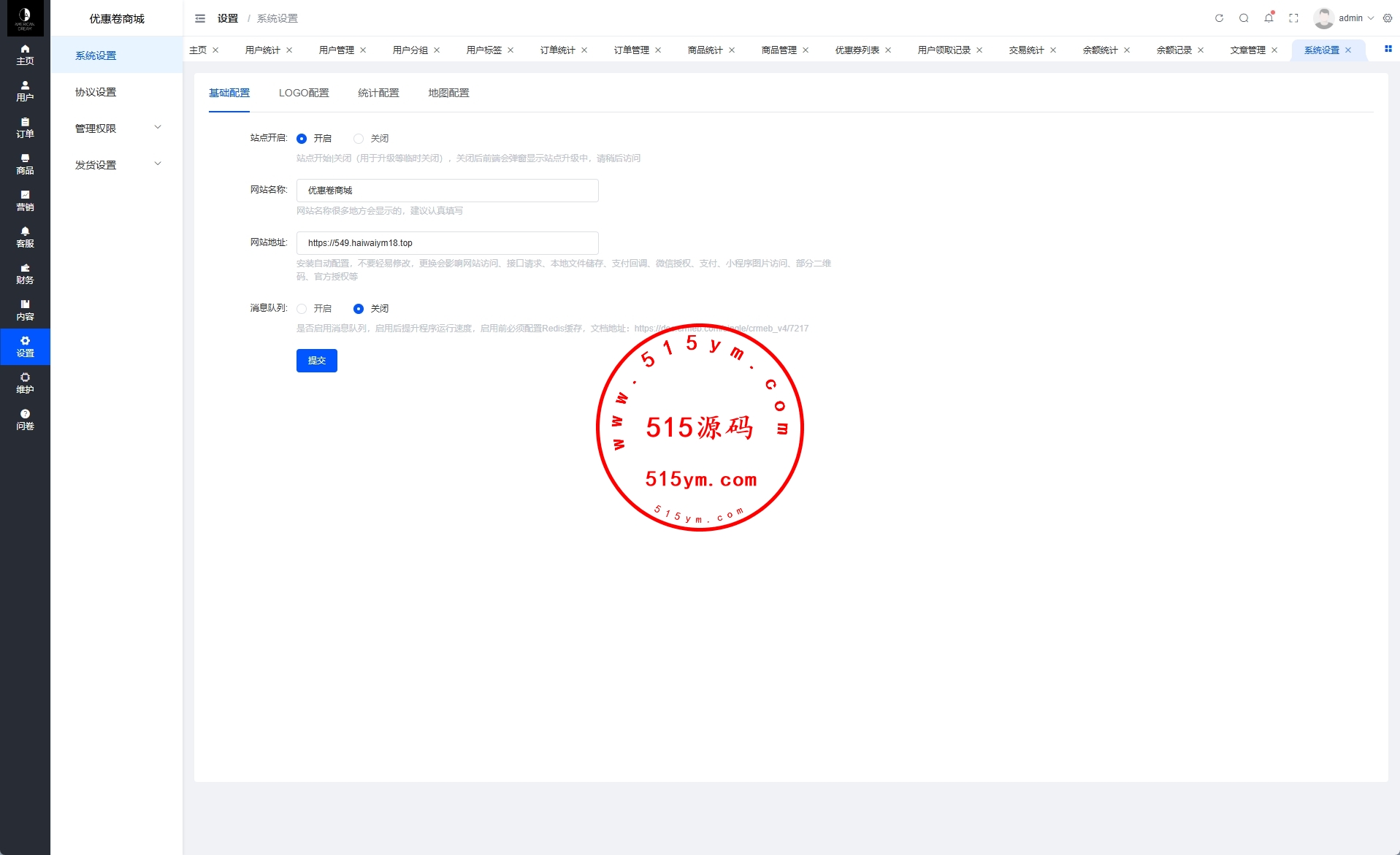Open the 财务 finance sidebar icon

coord(25,274)
